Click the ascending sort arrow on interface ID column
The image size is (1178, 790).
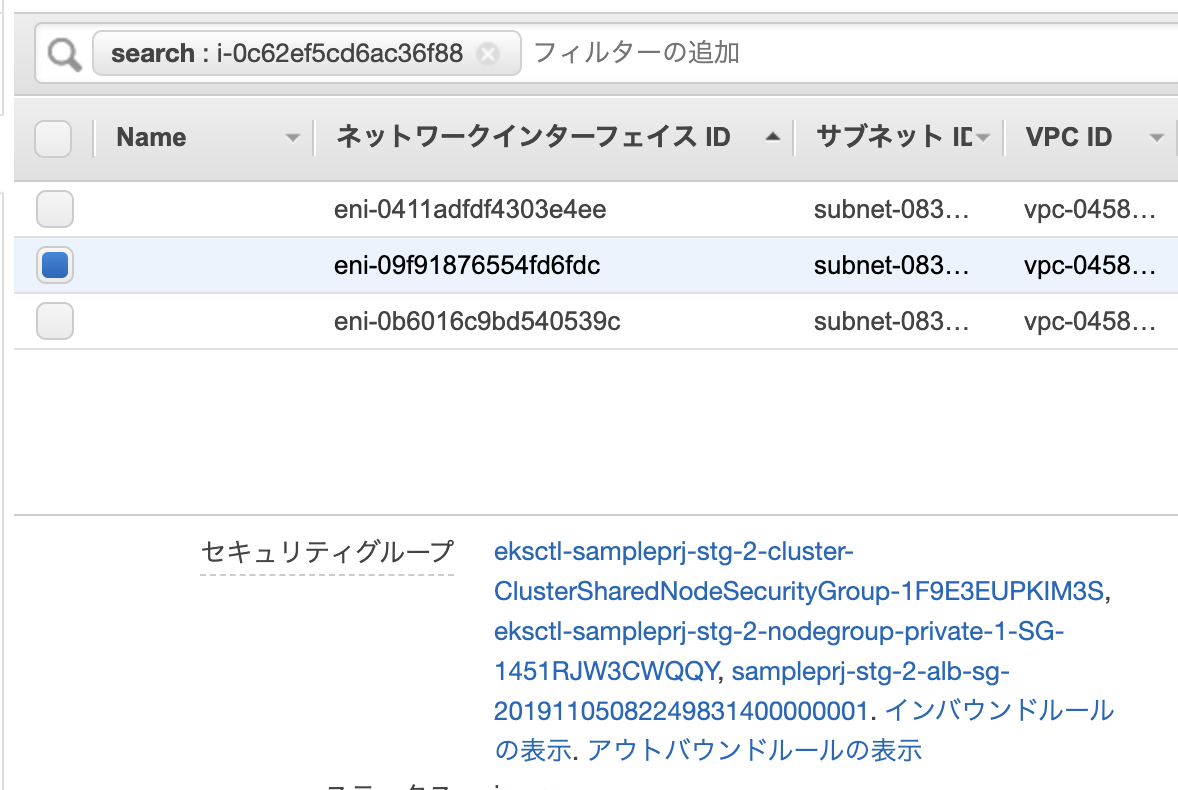[x=770, y=138]
